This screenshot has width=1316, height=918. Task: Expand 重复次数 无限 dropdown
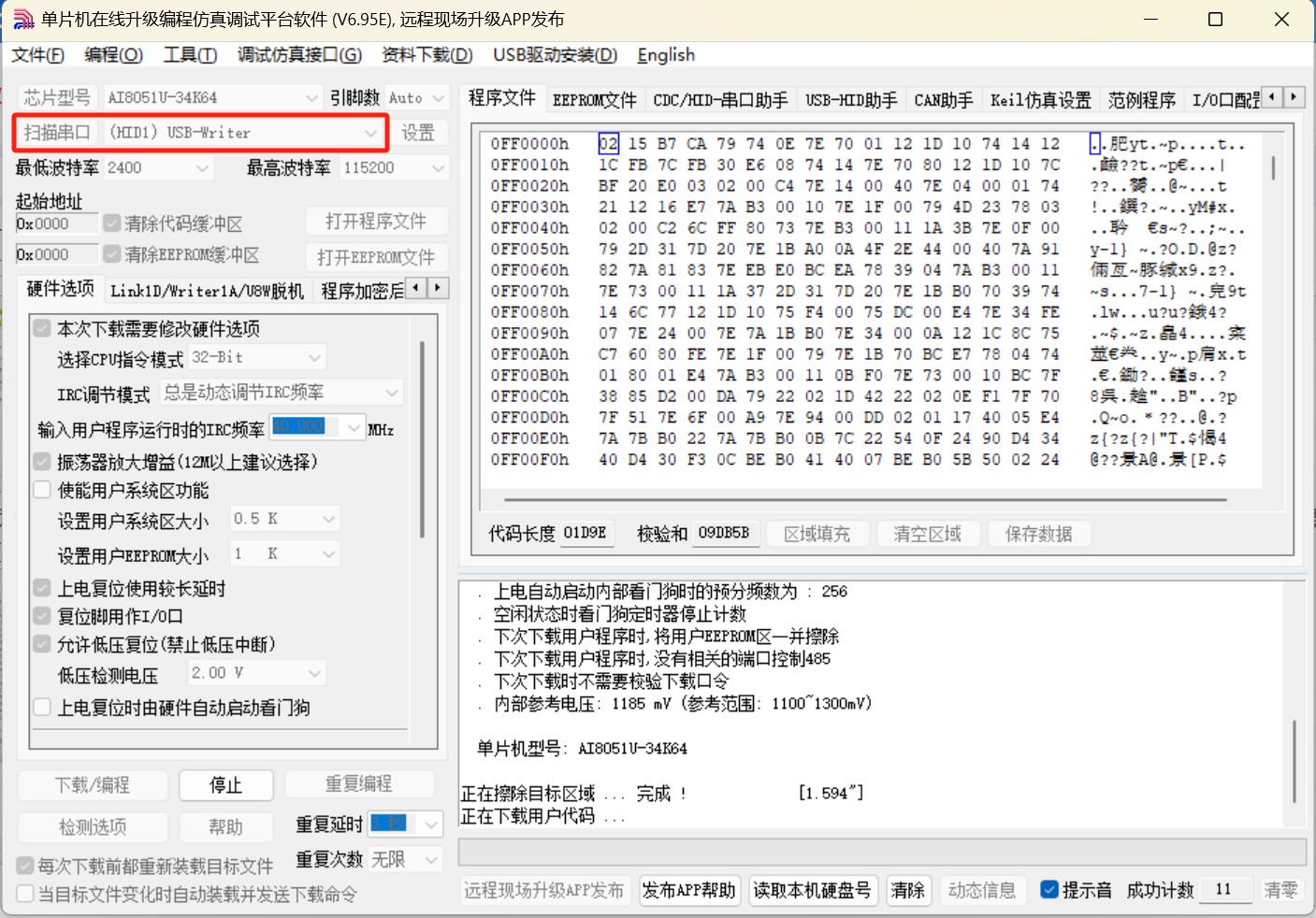(x=430, y=859)
